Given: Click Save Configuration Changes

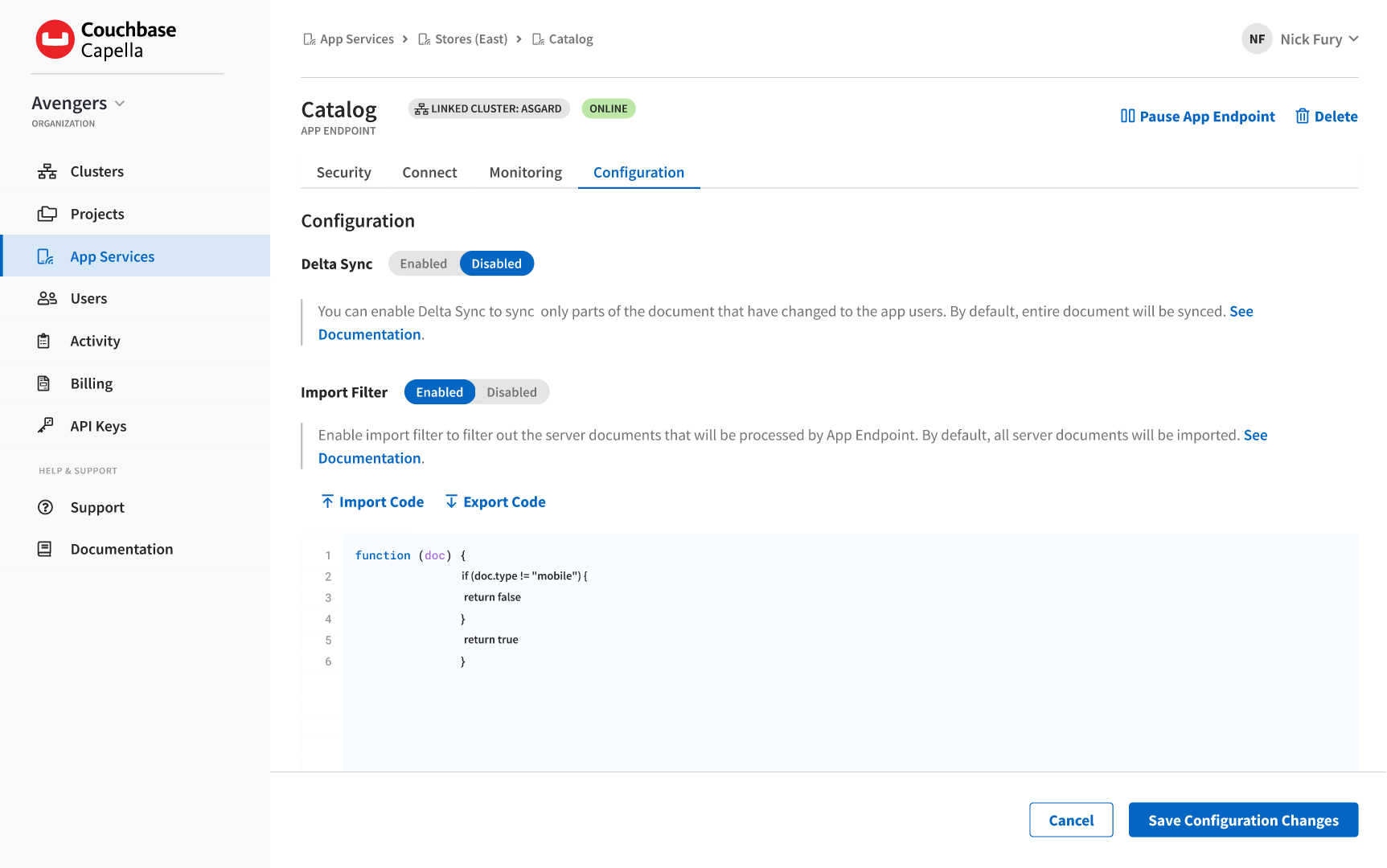Looking at the screenshot, I should click(x=1242, y=820).
